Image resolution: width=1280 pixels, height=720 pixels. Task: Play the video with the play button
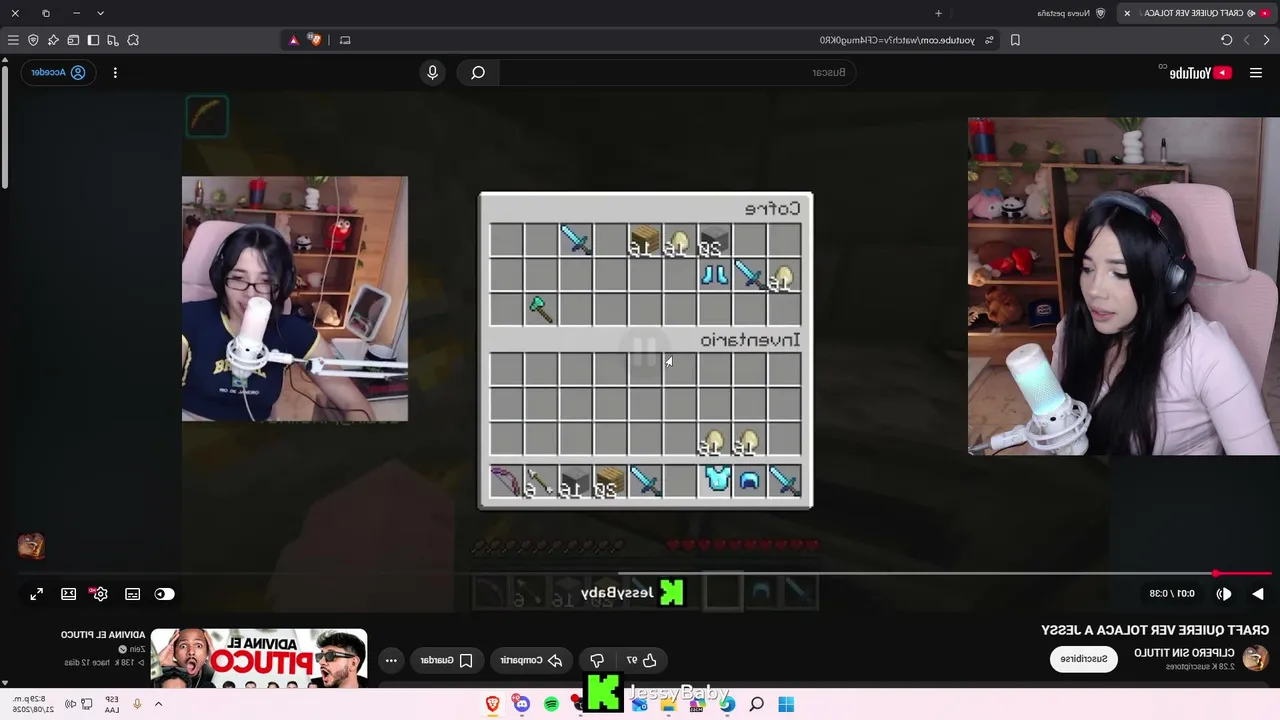coord(1257,594)
